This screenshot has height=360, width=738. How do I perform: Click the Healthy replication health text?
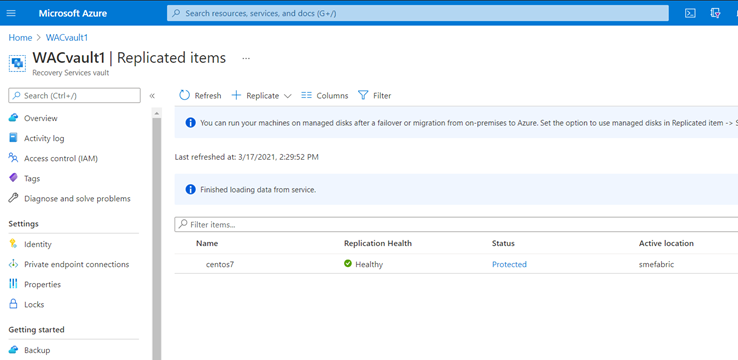pos(369,264)
